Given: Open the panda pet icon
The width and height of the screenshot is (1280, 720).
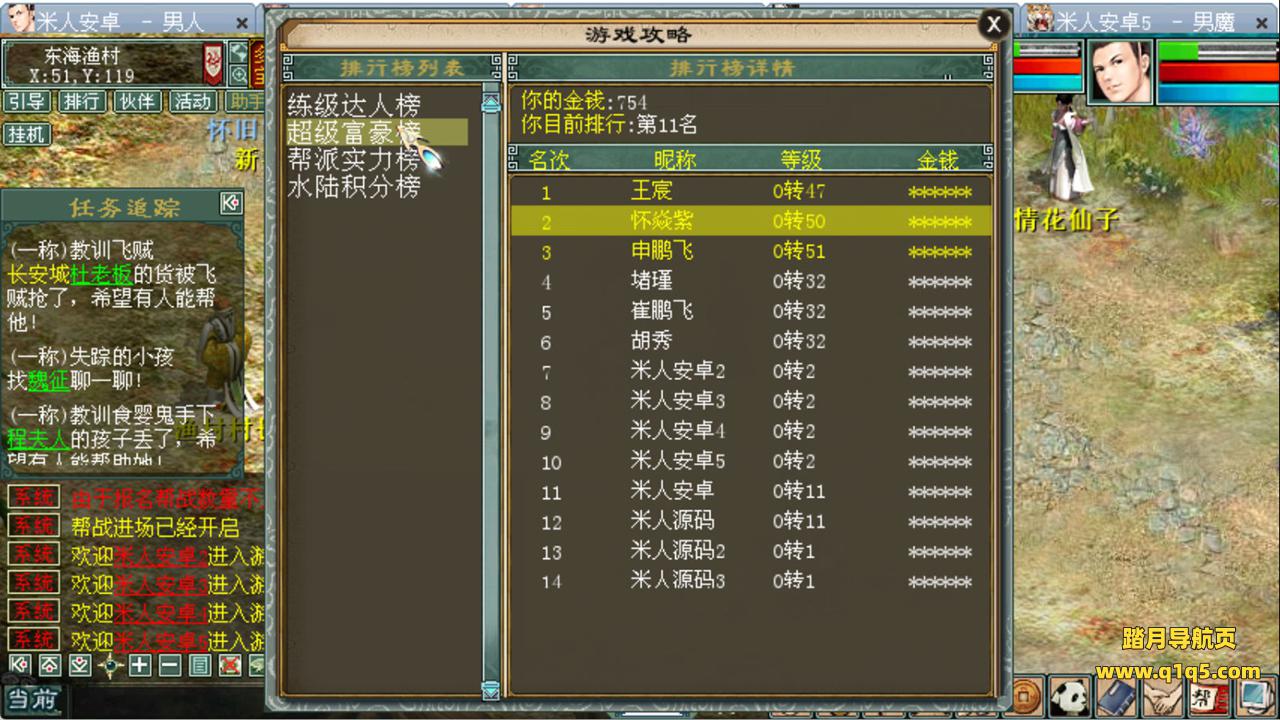Looking at the screenshot, I should (x=1070, y=696).
